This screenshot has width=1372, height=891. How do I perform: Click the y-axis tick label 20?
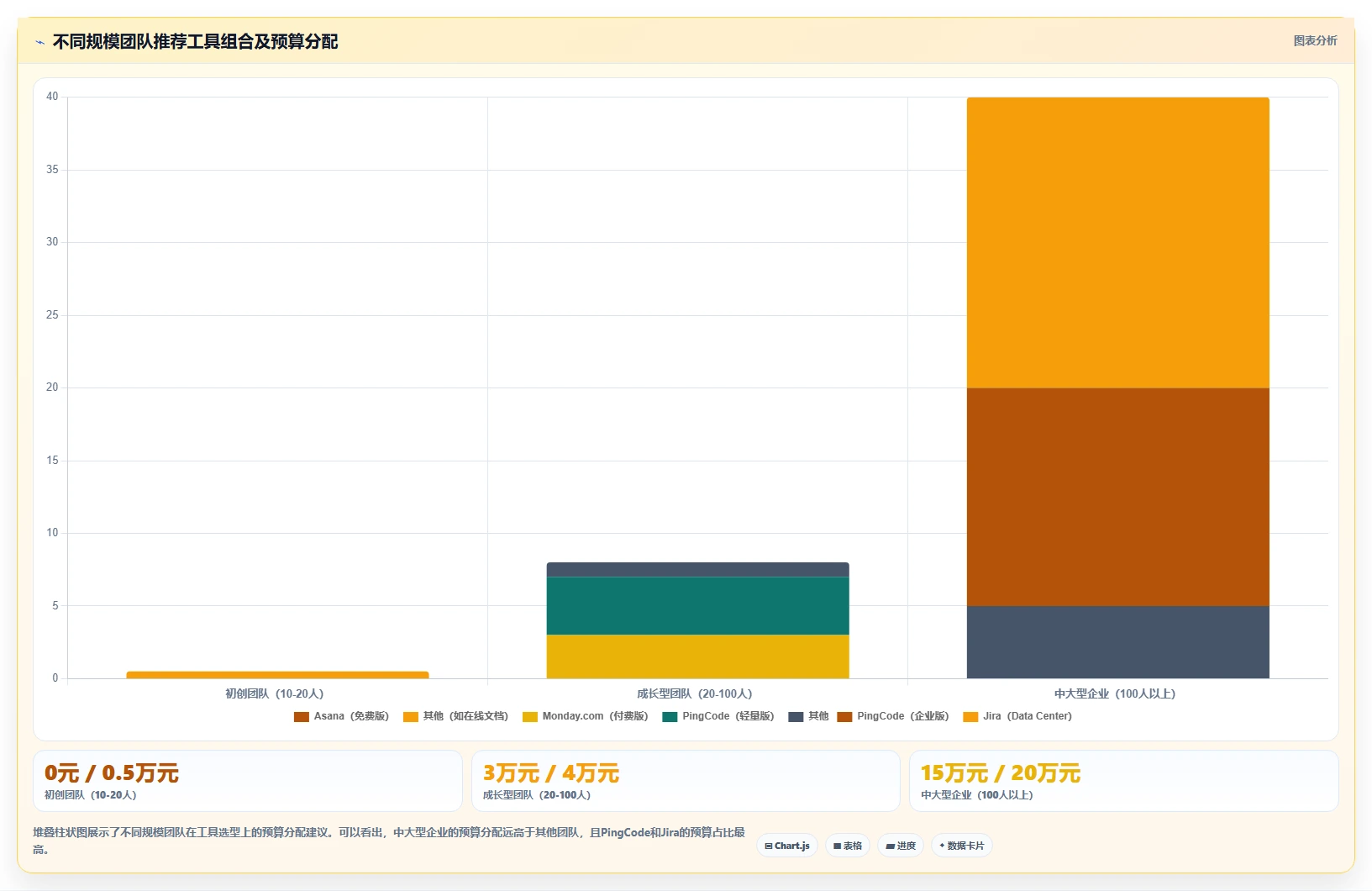point(52,388)
